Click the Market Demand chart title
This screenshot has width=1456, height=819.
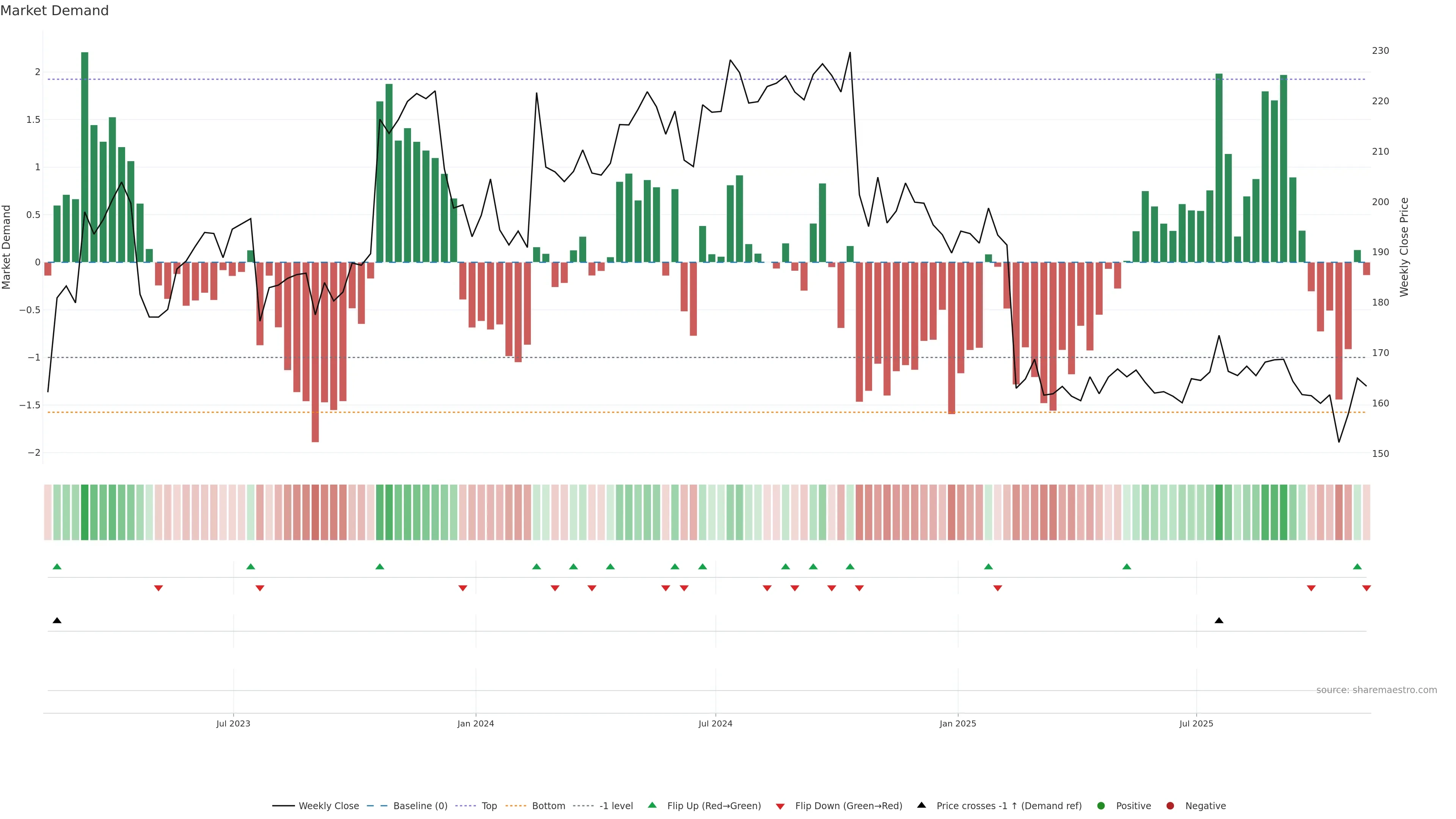54,11
